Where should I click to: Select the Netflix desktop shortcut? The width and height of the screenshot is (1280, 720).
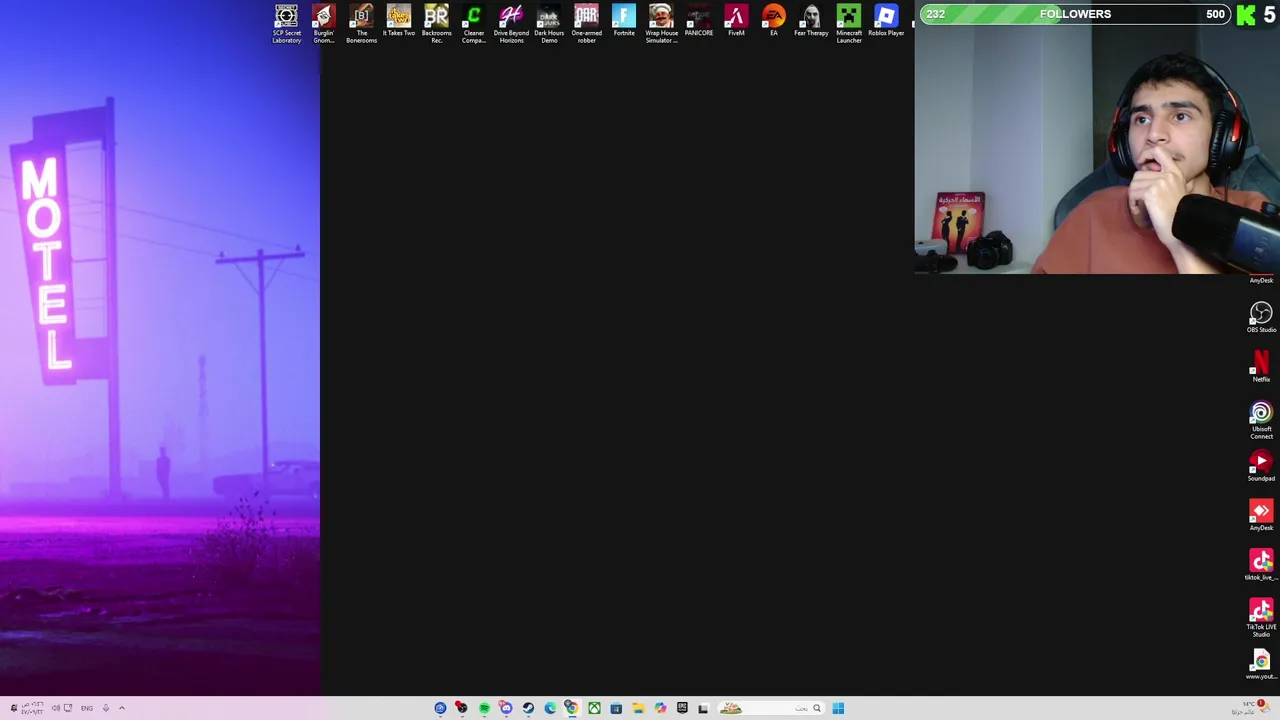1261,367
